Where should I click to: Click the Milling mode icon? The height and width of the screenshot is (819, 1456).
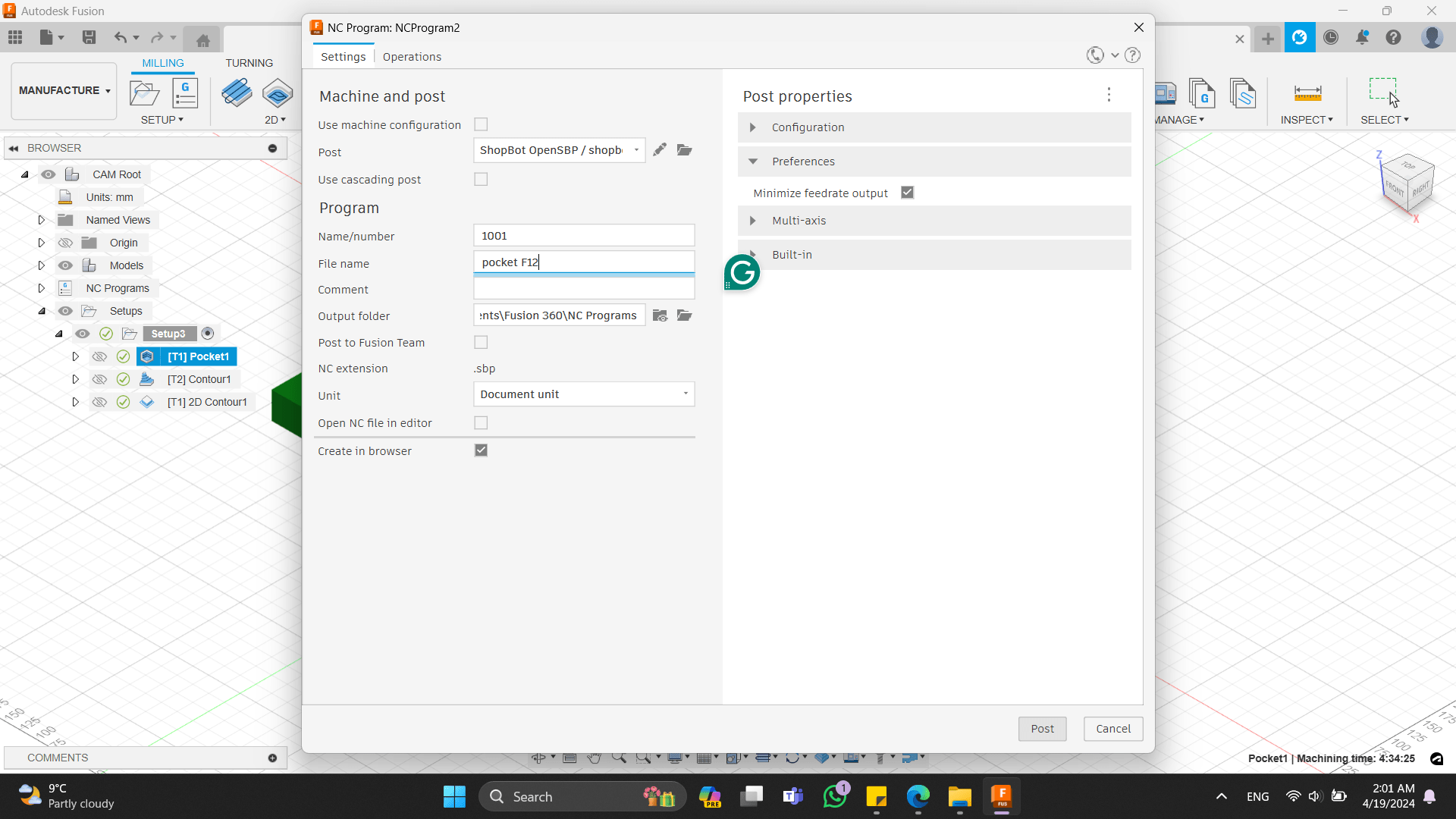pyautogui.click(x=162, y=63)
